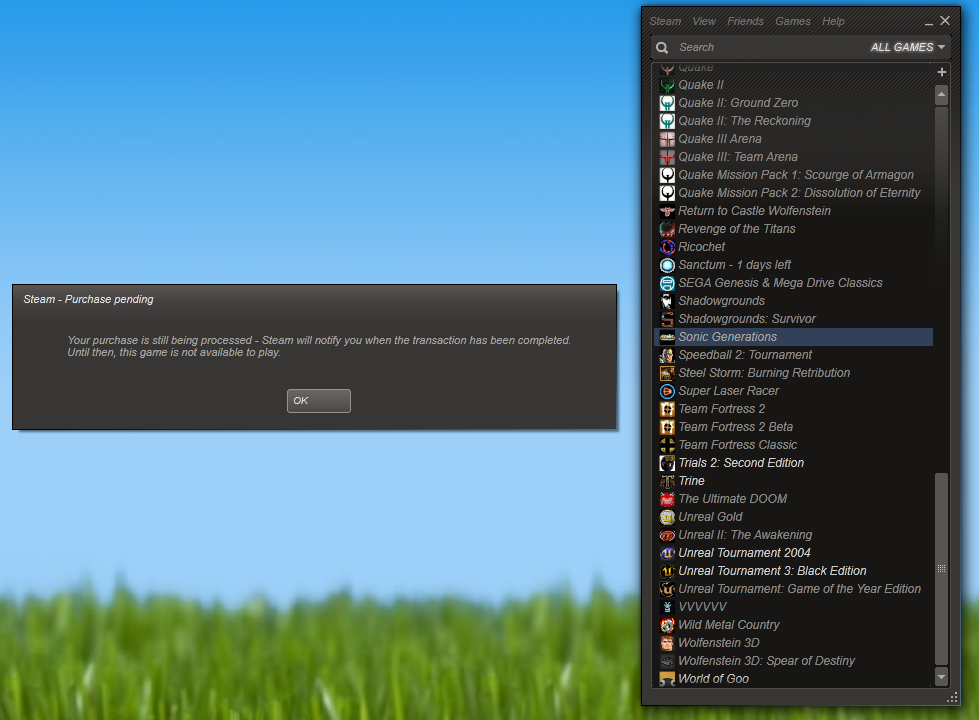This screenshot has height=720, width=979.
Task: Select Unreal II: The Awakening
Action: [793, 535]
